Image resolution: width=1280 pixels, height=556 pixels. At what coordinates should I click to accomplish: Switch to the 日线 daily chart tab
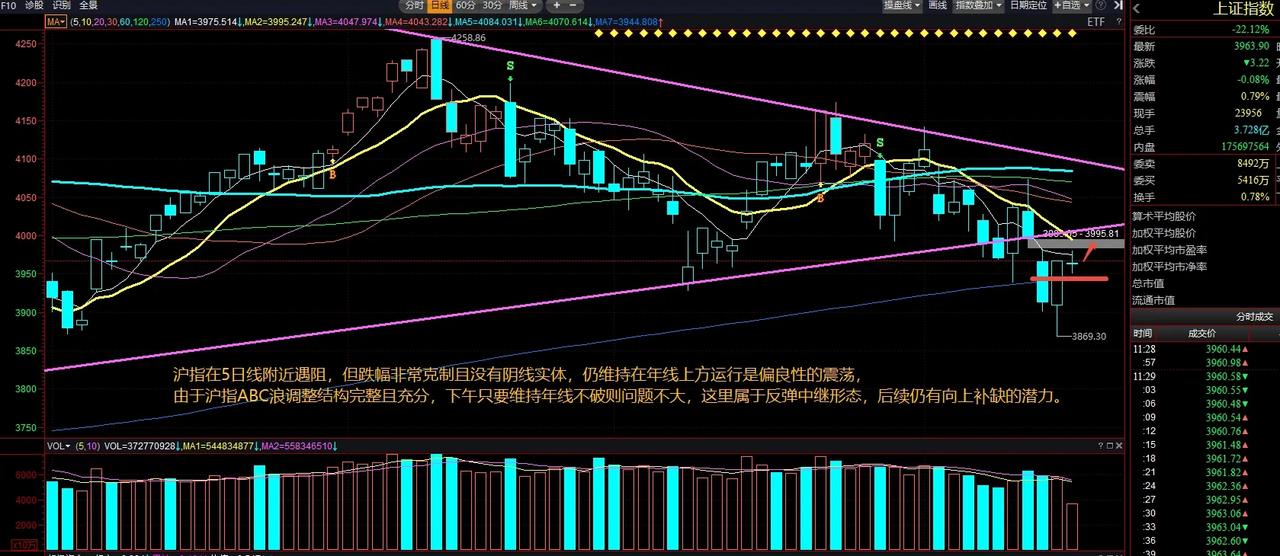[440, 5]
